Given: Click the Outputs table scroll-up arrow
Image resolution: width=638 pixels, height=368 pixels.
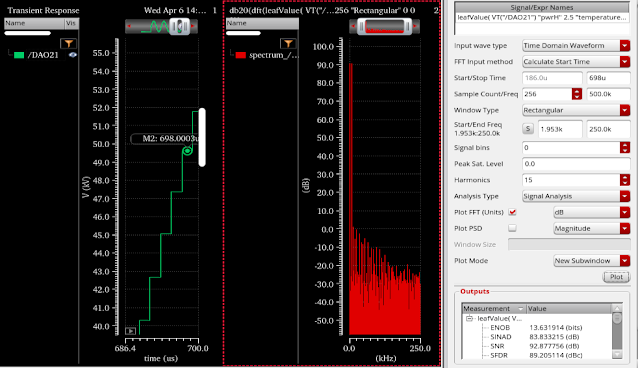Looking at the screenshot, I should pos(617,308).
